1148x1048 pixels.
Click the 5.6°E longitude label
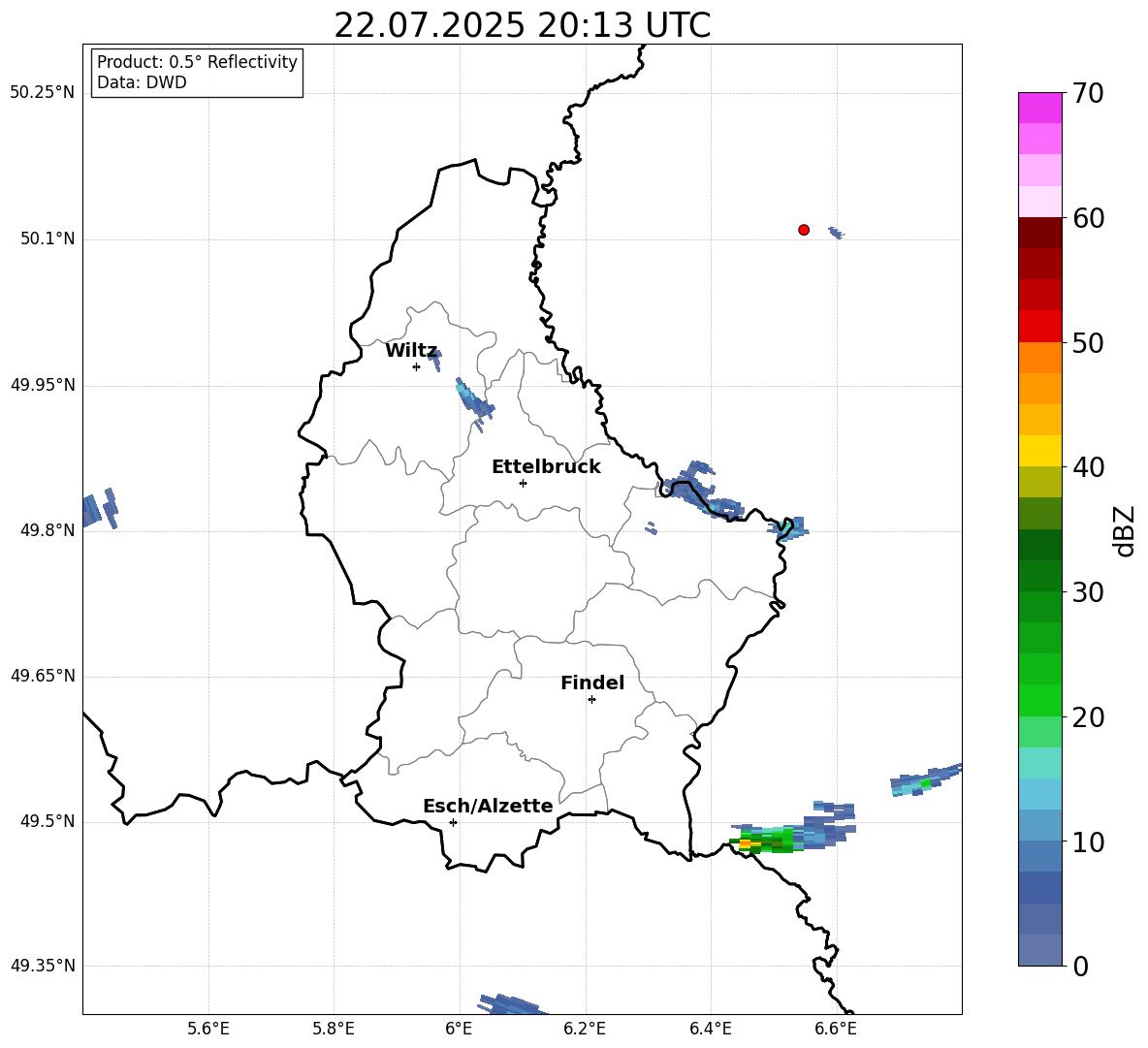(208, 1030)
